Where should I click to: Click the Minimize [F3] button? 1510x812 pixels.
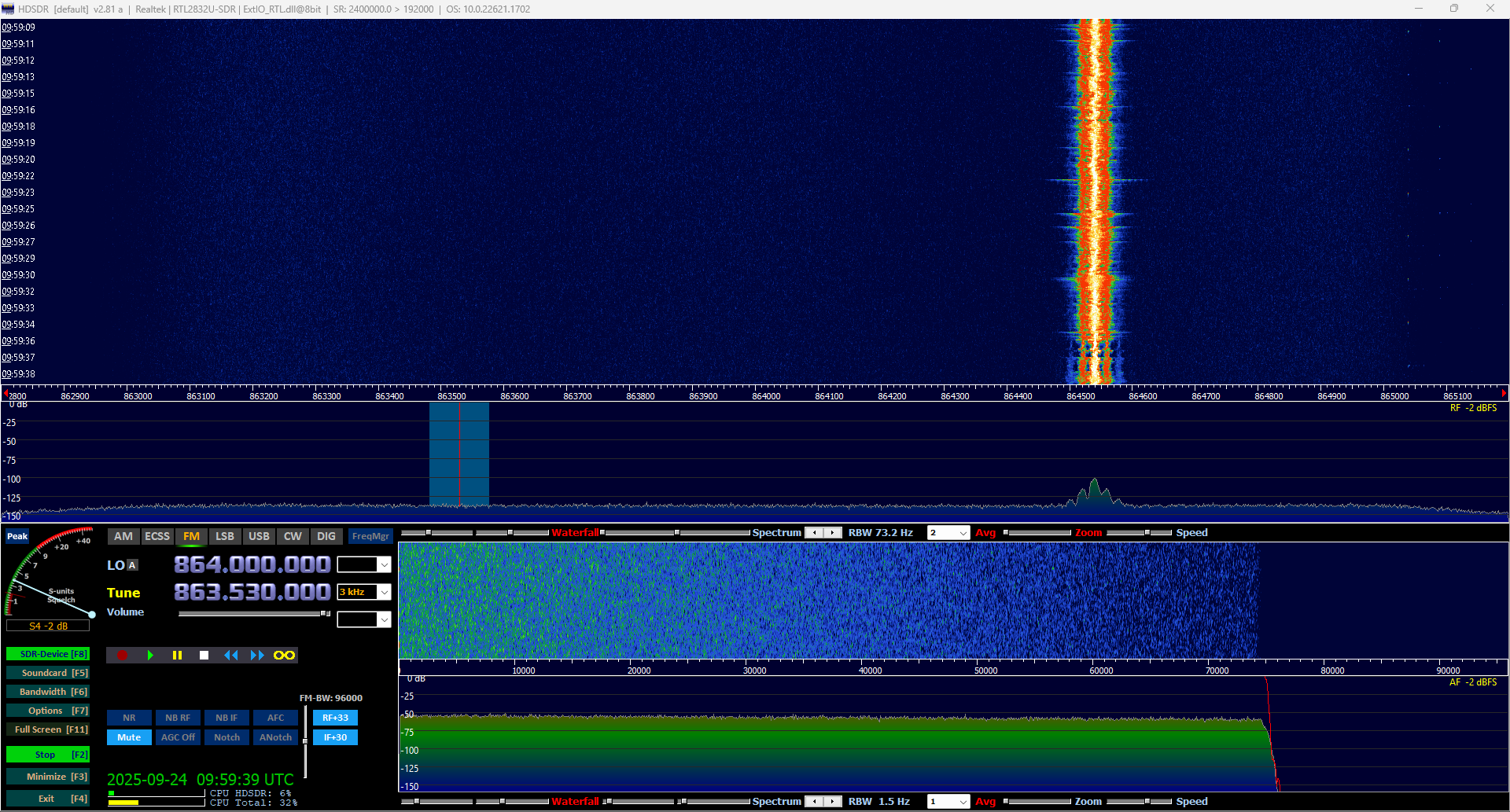point(48,777)
